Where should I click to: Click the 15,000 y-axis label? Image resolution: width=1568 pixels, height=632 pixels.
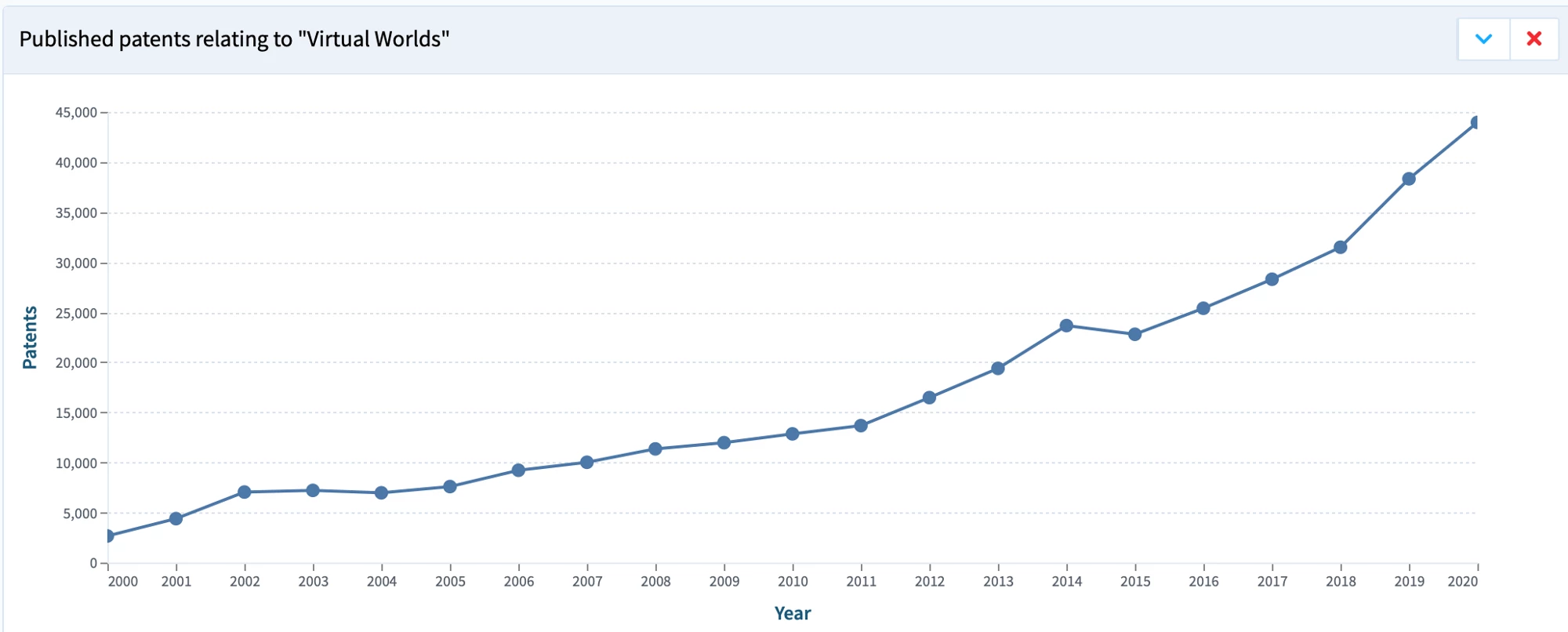coord(76,413)
